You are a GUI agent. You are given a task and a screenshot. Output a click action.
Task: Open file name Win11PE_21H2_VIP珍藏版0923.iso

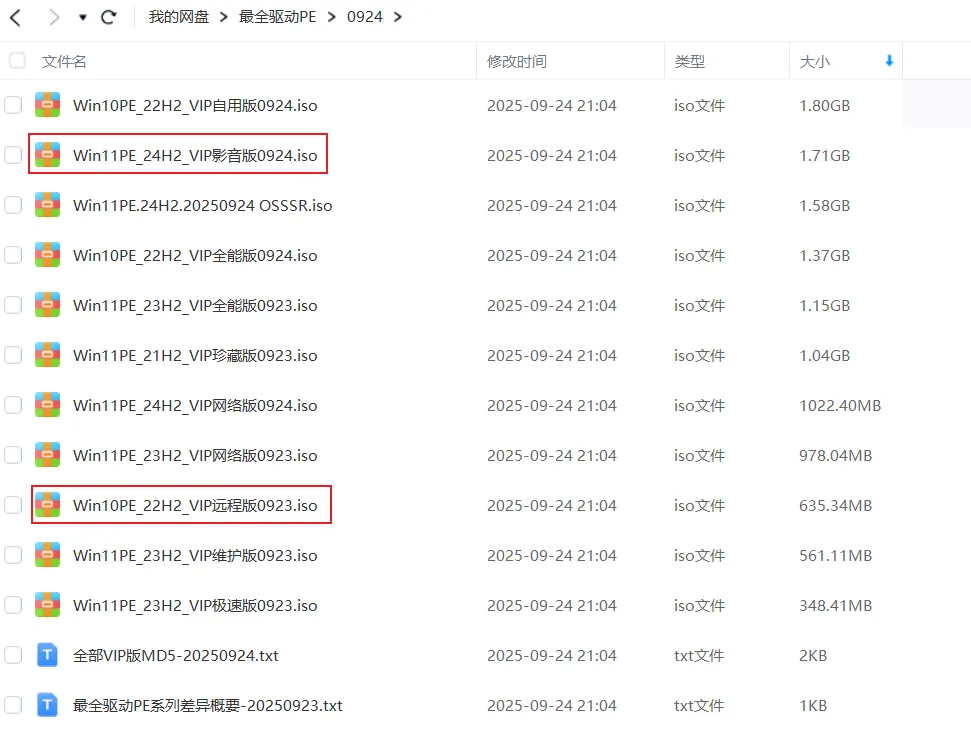coord(195,355)
